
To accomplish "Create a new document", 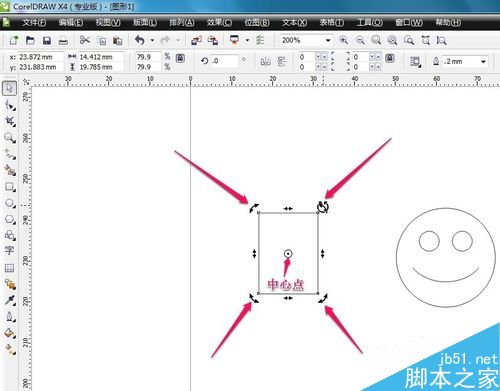I will point(14,40).
